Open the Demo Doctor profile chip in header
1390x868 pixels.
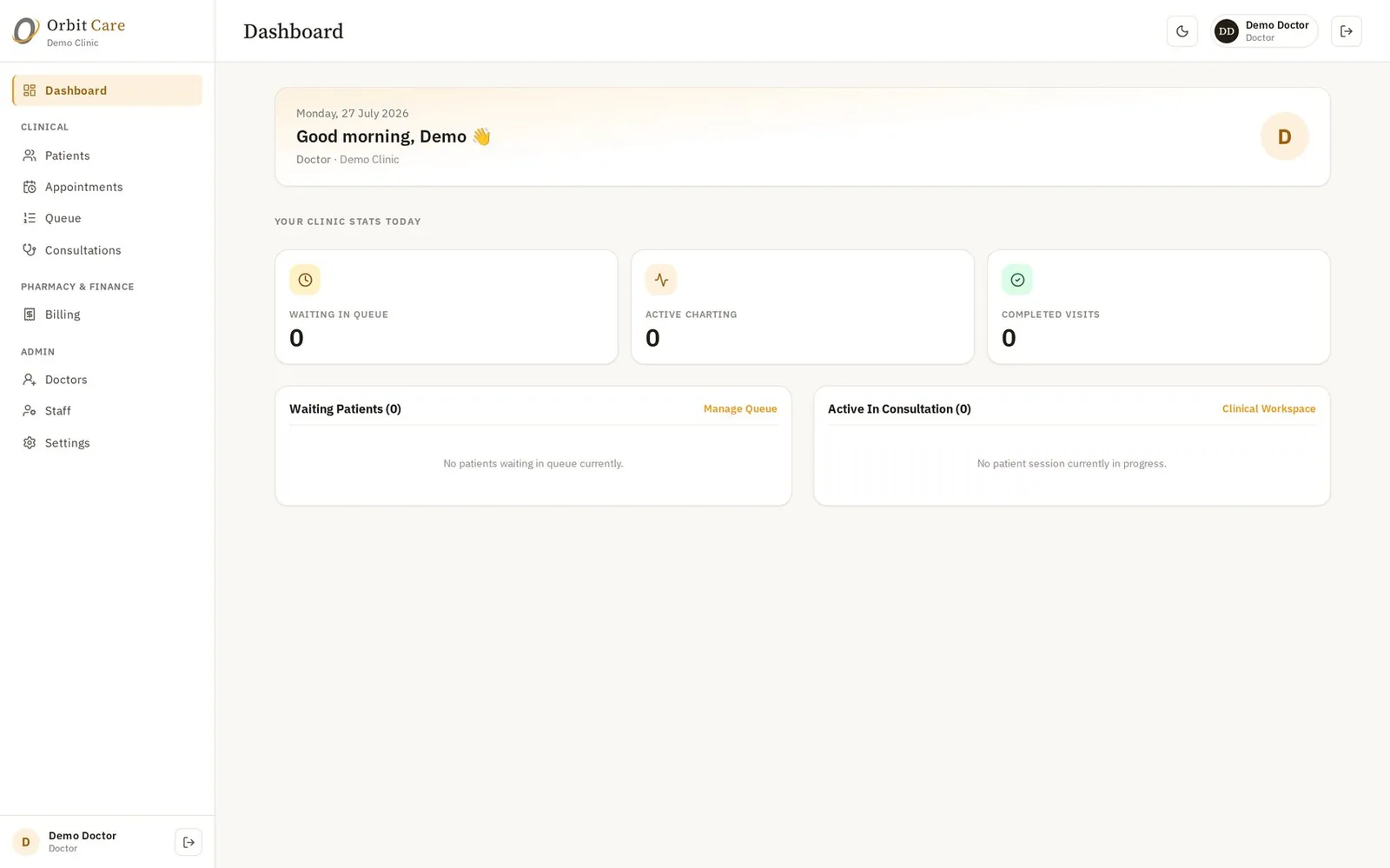1264,31
